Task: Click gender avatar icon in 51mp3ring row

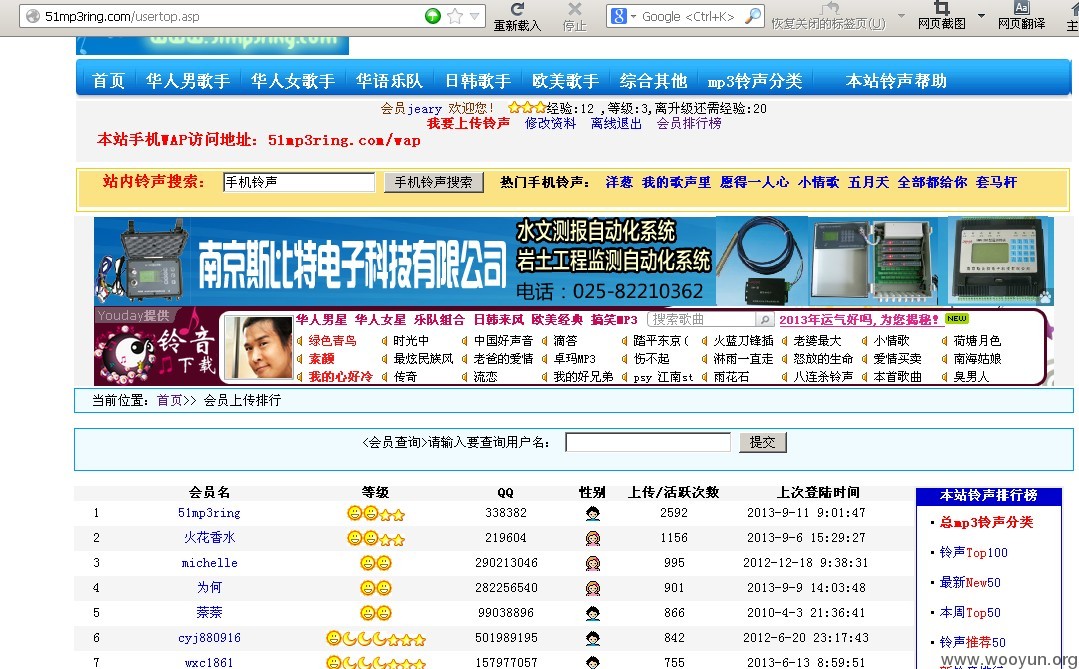Action: 592,513
